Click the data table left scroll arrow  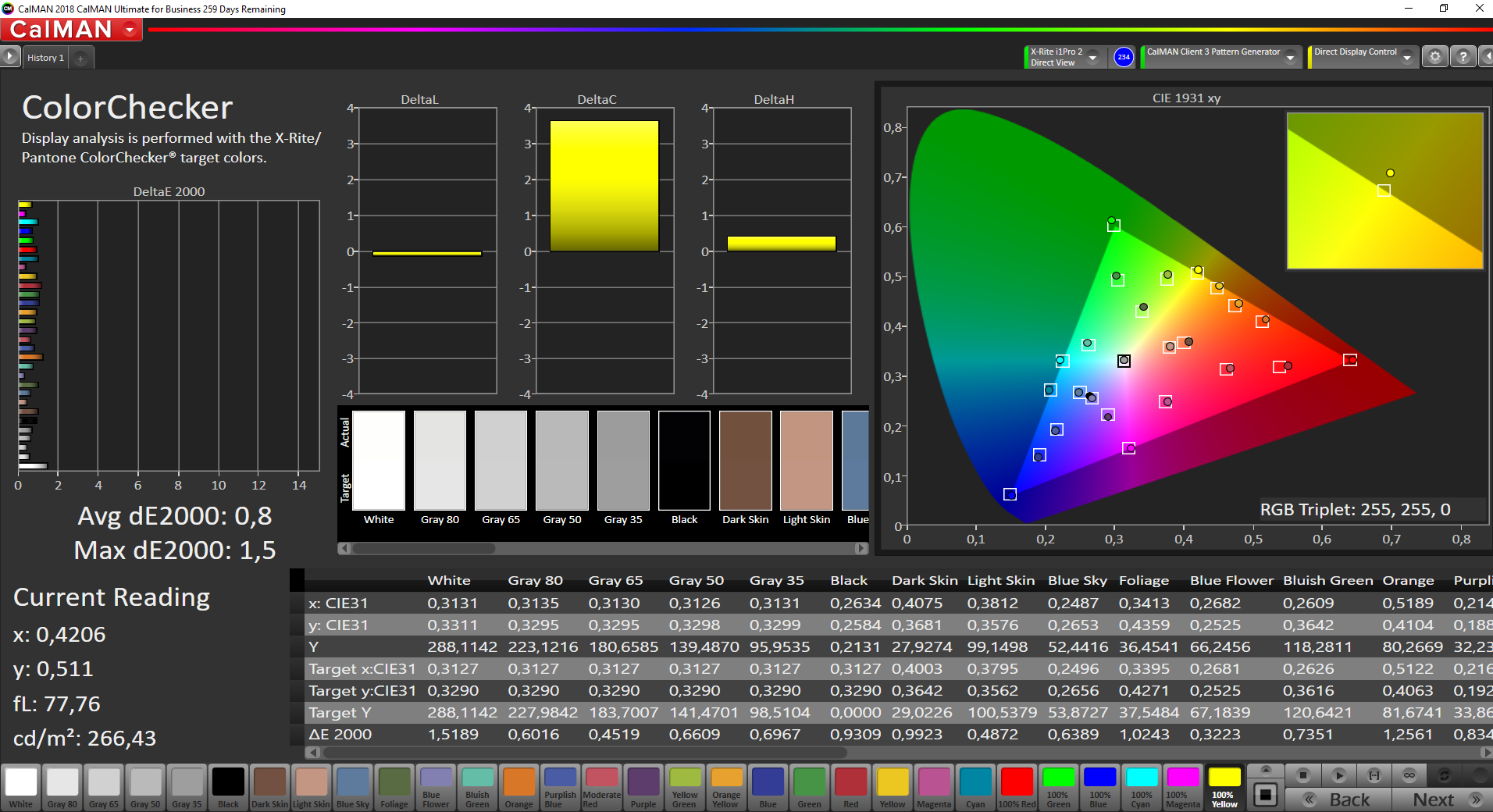312,753
